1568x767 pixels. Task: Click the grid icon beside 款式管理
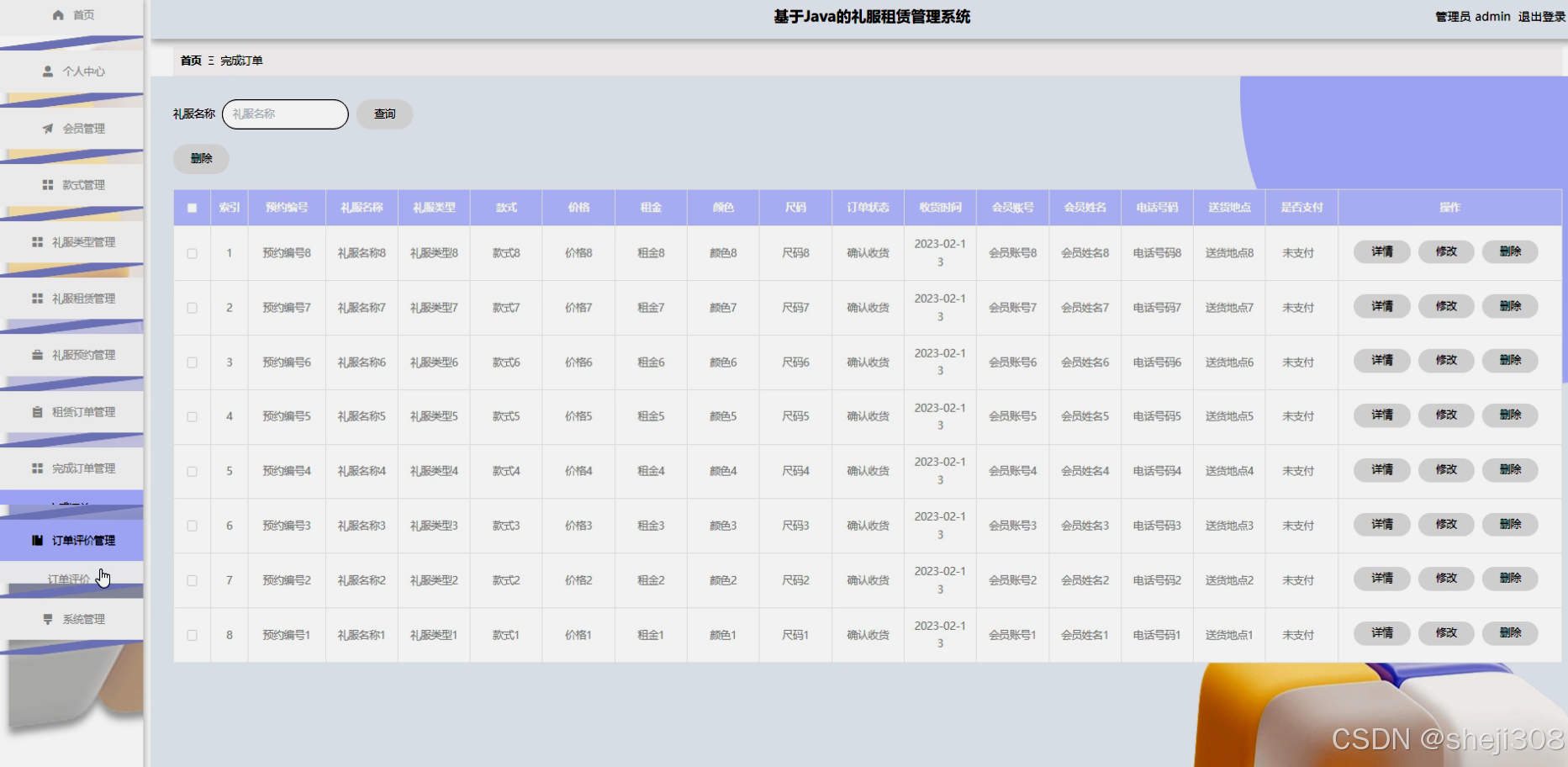tap(46, 185)
